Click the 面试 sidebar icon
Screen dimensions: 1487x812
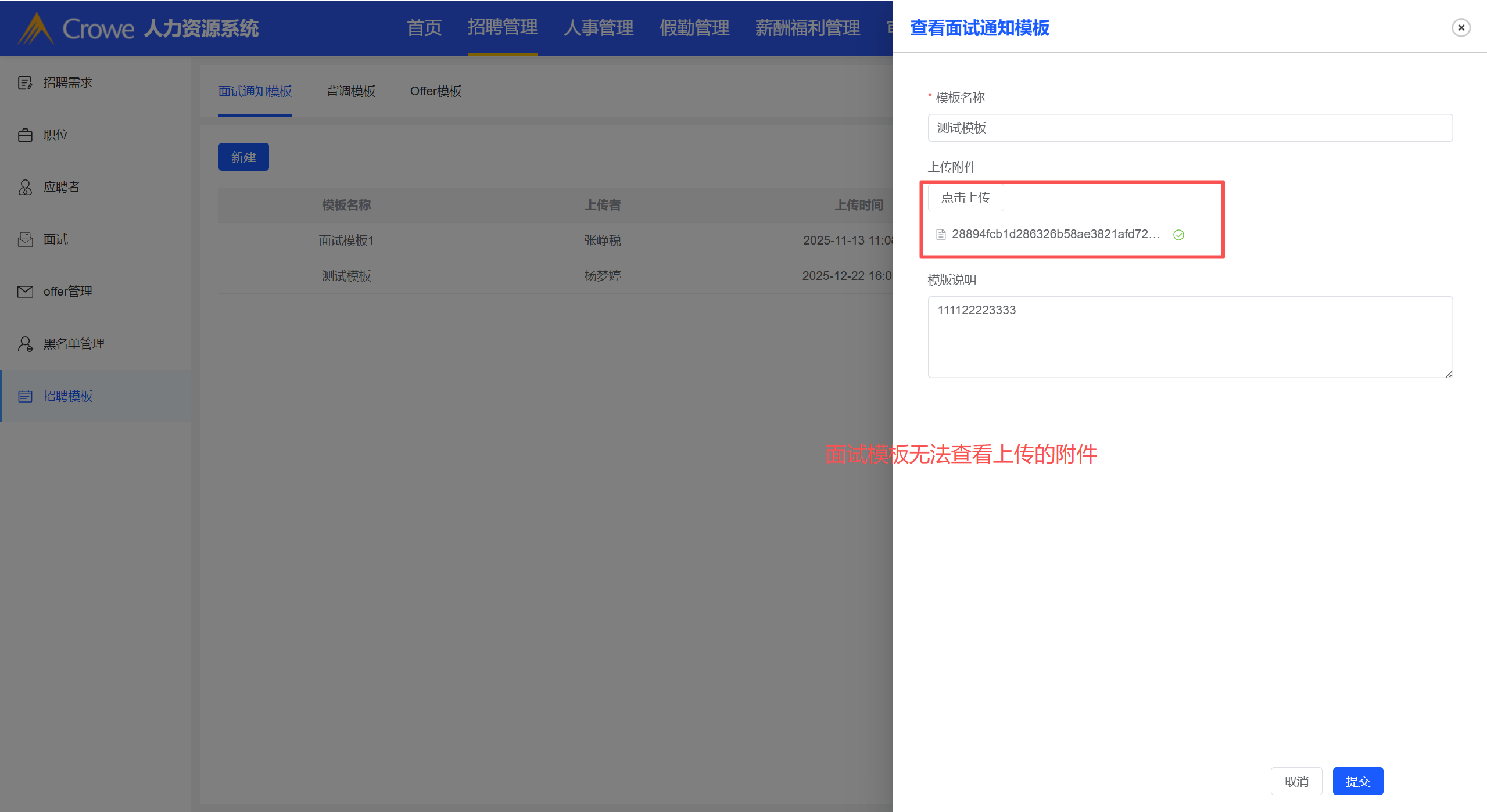(x=25, y=239)
